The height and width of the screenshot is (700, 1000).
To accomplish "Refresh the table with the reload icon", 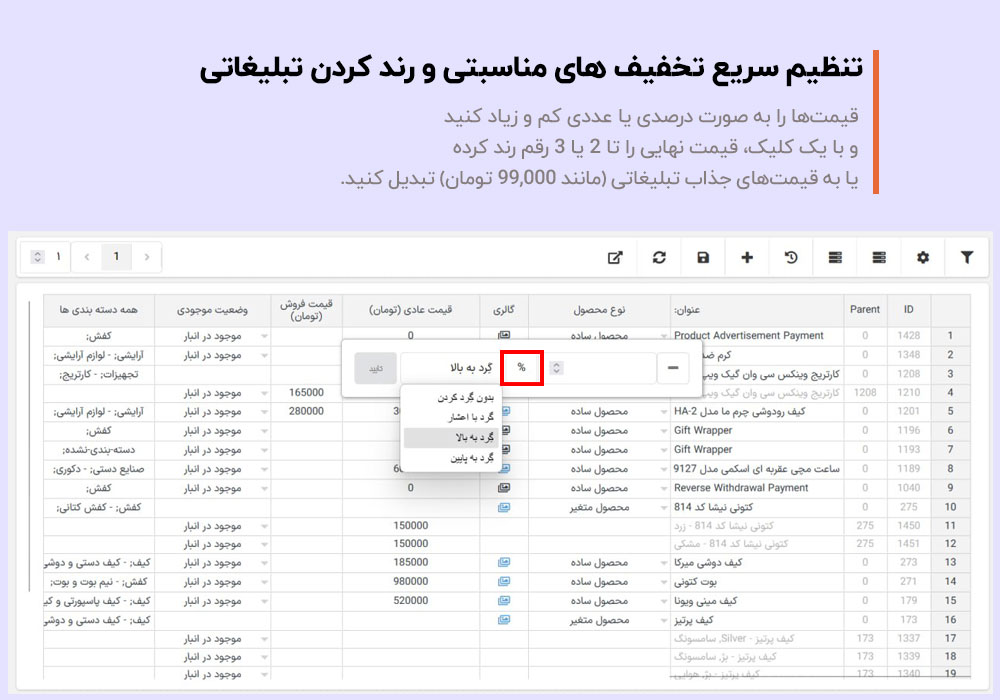I will pyautogui.click(x=659, y=258).
